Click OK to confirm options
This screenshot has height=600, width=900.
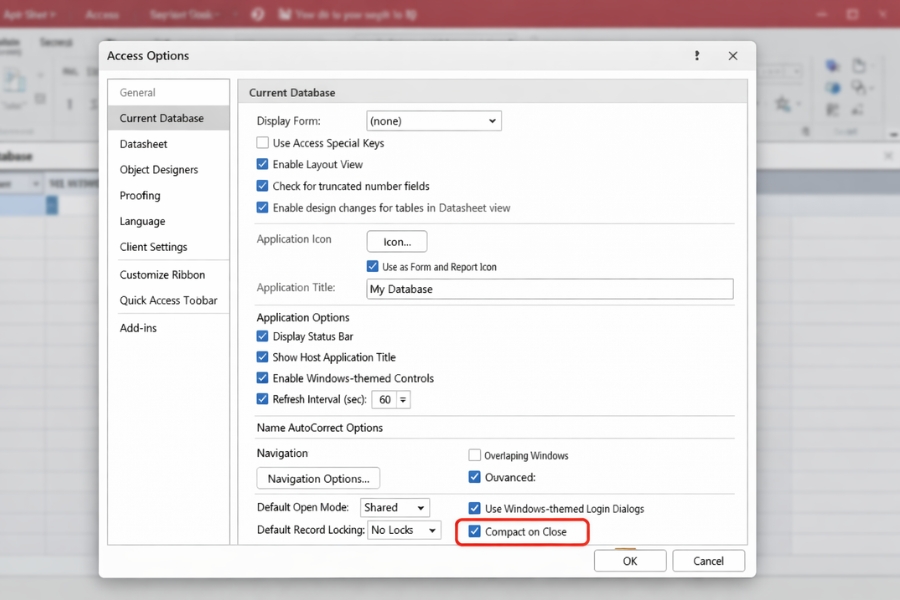[x=630, y=561]
